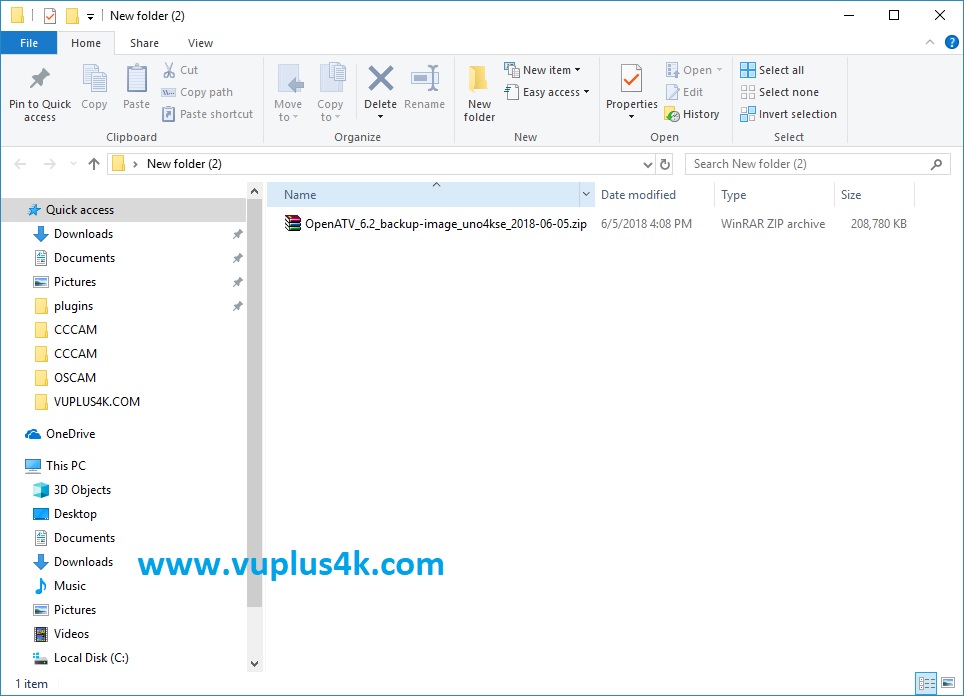
Task: Click Pin to Quick access icon
Action: point(40,78)
